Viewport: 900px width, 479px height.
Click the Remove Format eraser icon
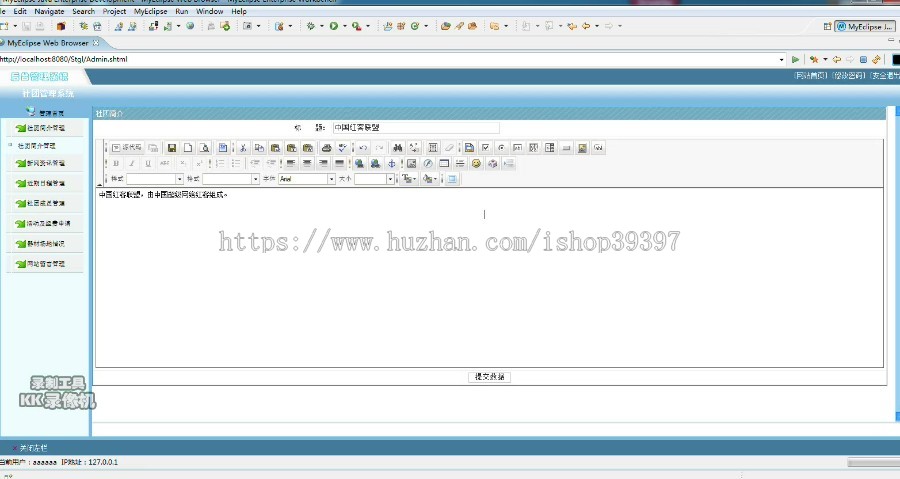[x=449, y=148]
